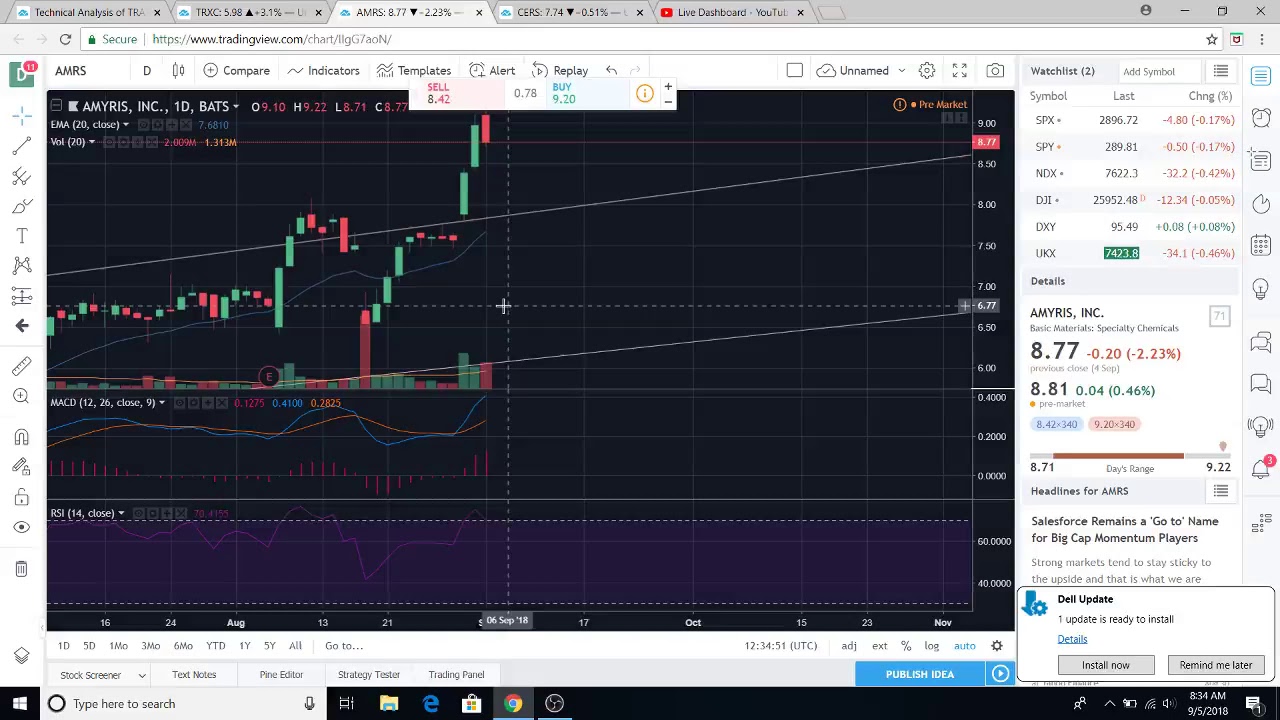Remove drawings with trash icon
The image size is (1280, 720).
coord(21,569)
